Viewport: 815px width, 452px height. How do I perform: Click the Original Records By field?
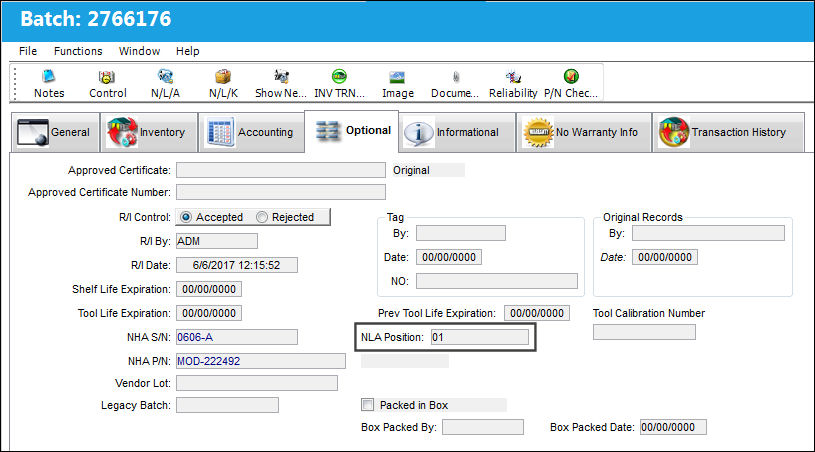(x=708, y=233)
